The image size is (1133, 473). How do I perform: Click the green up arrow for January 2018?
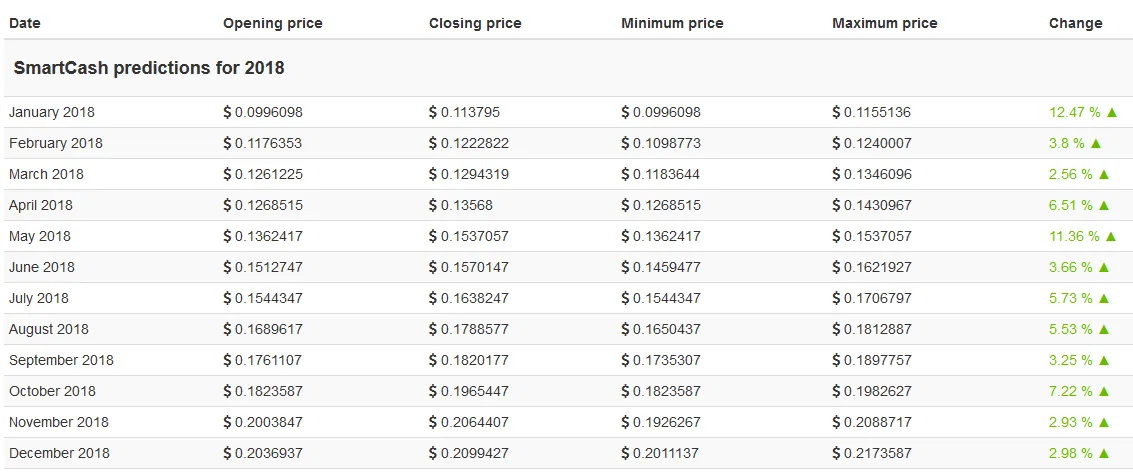[1111, 112]
